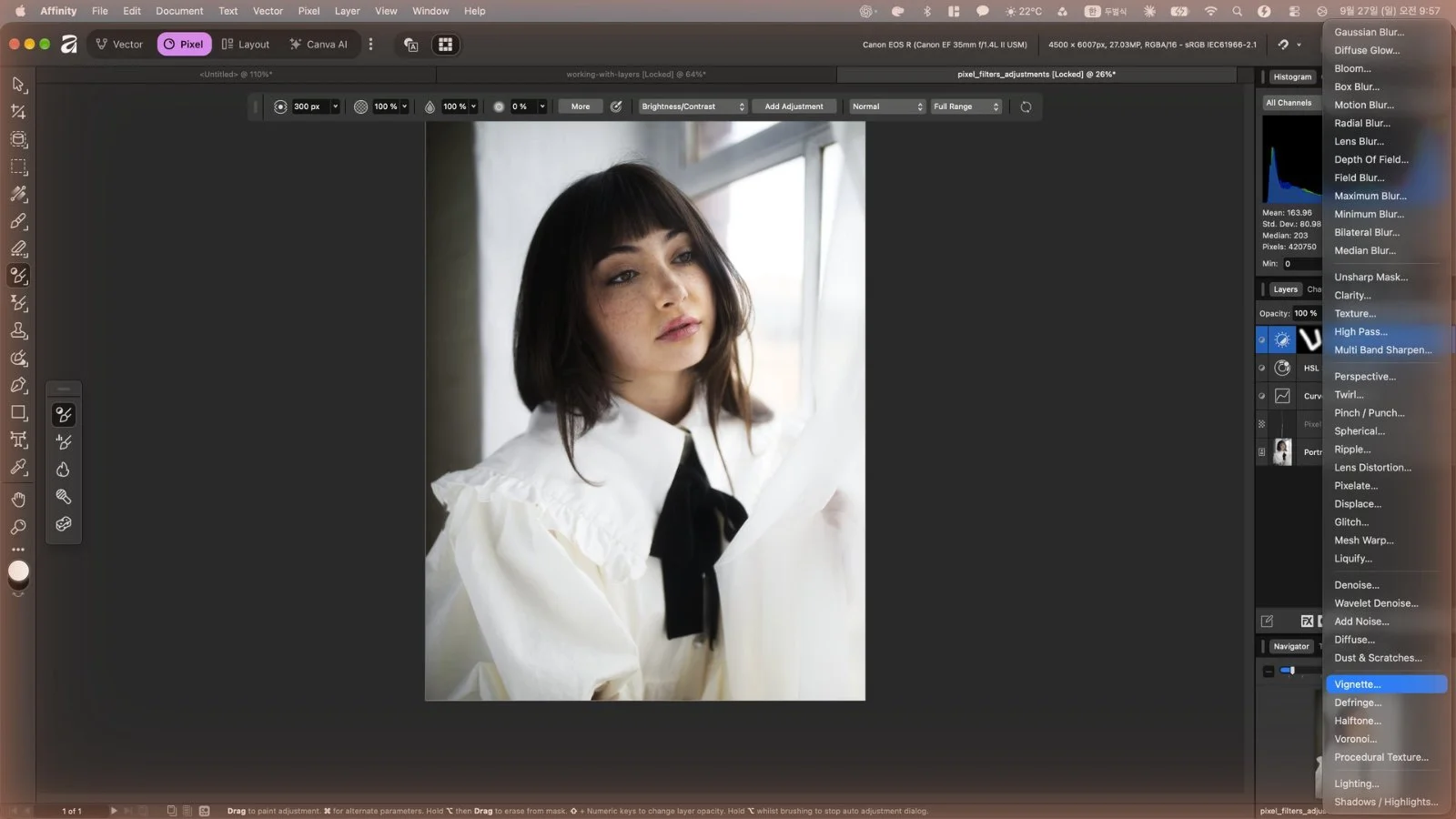Click the Canva AI button
The width and height of the screenshot is (1456, 819).
318,44
